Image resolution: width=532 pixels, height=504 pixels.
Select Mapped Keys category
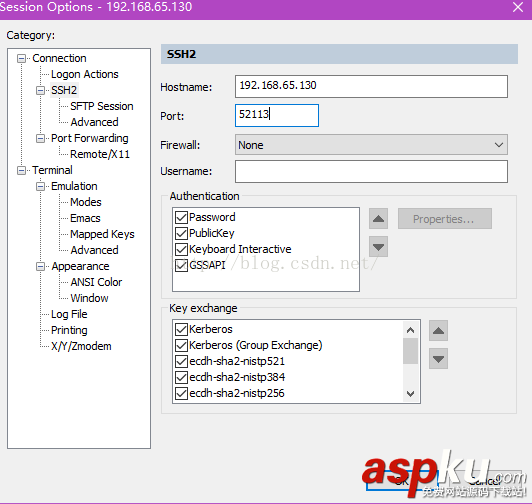(102, 235)
